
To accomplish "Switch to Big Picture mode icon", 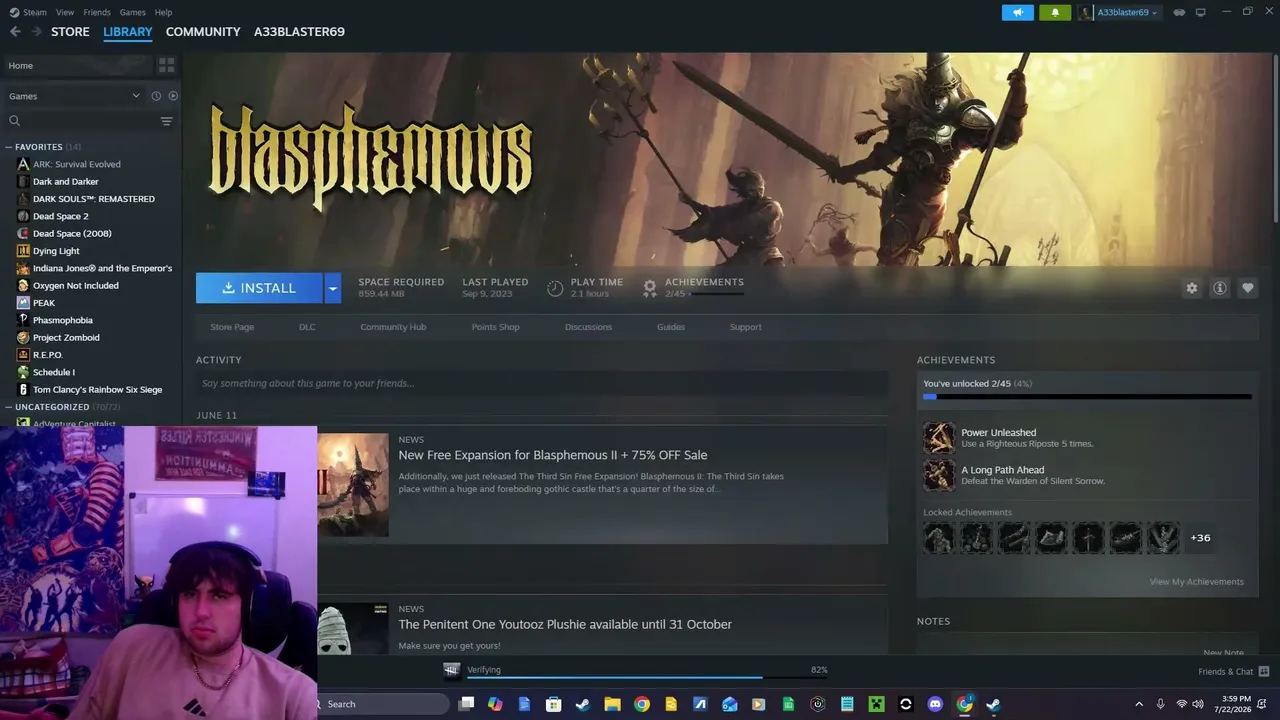I will point(1201,12).
